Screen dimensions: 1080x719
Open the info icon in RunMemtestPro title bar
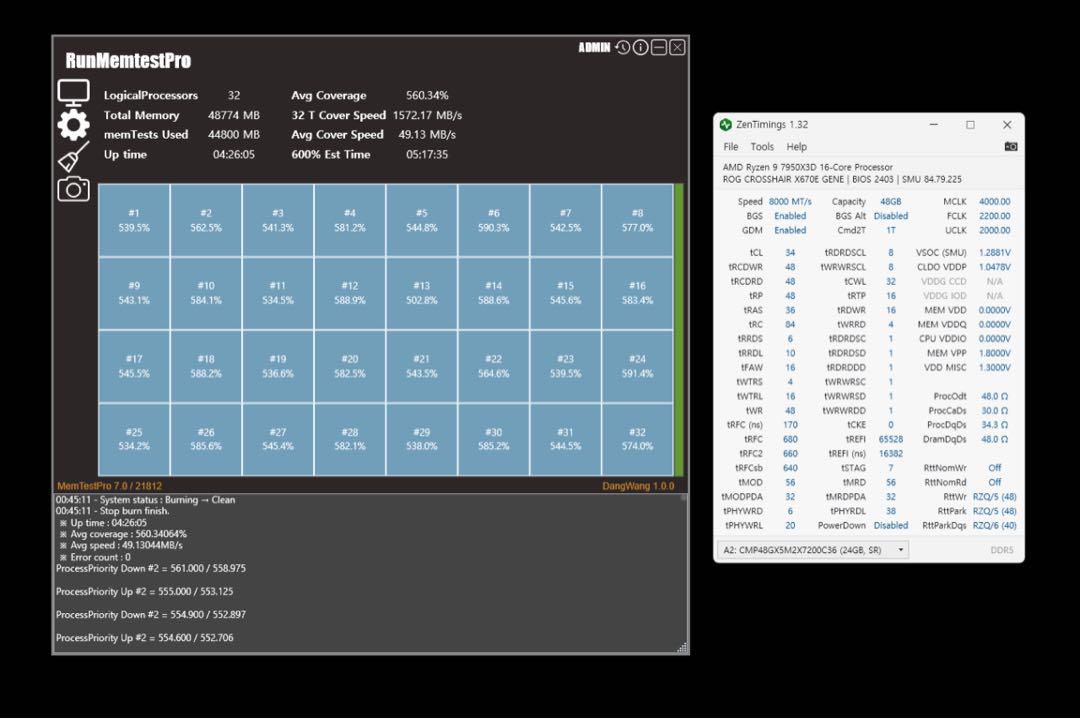(641, 47)
